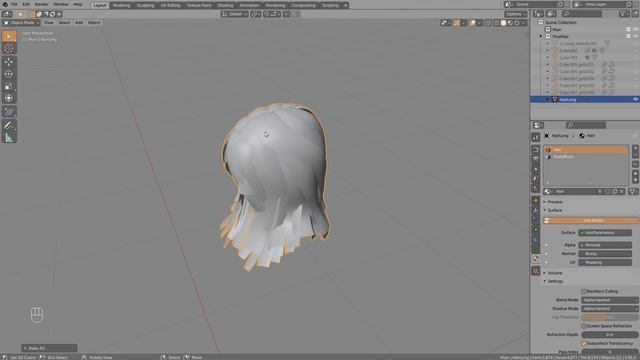Open the Global transform orientation dropdown
The image size is (640, 360).
(x=234, y=14)
